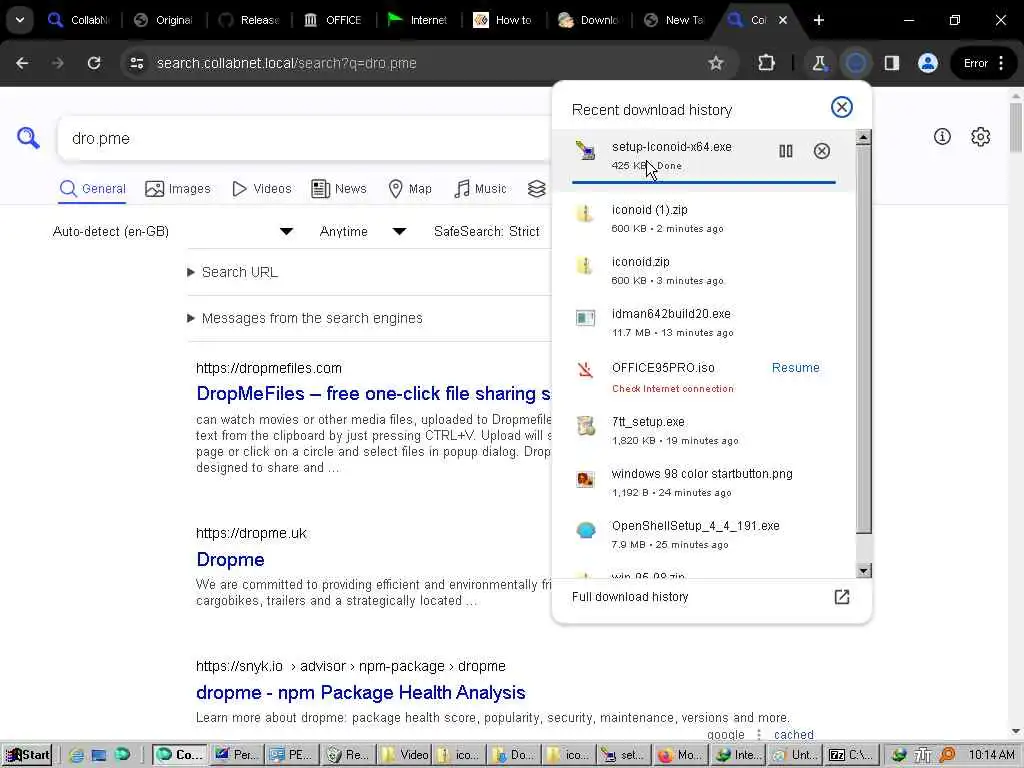Open iconoid (1).zip from download list

[x=703, y=219]
